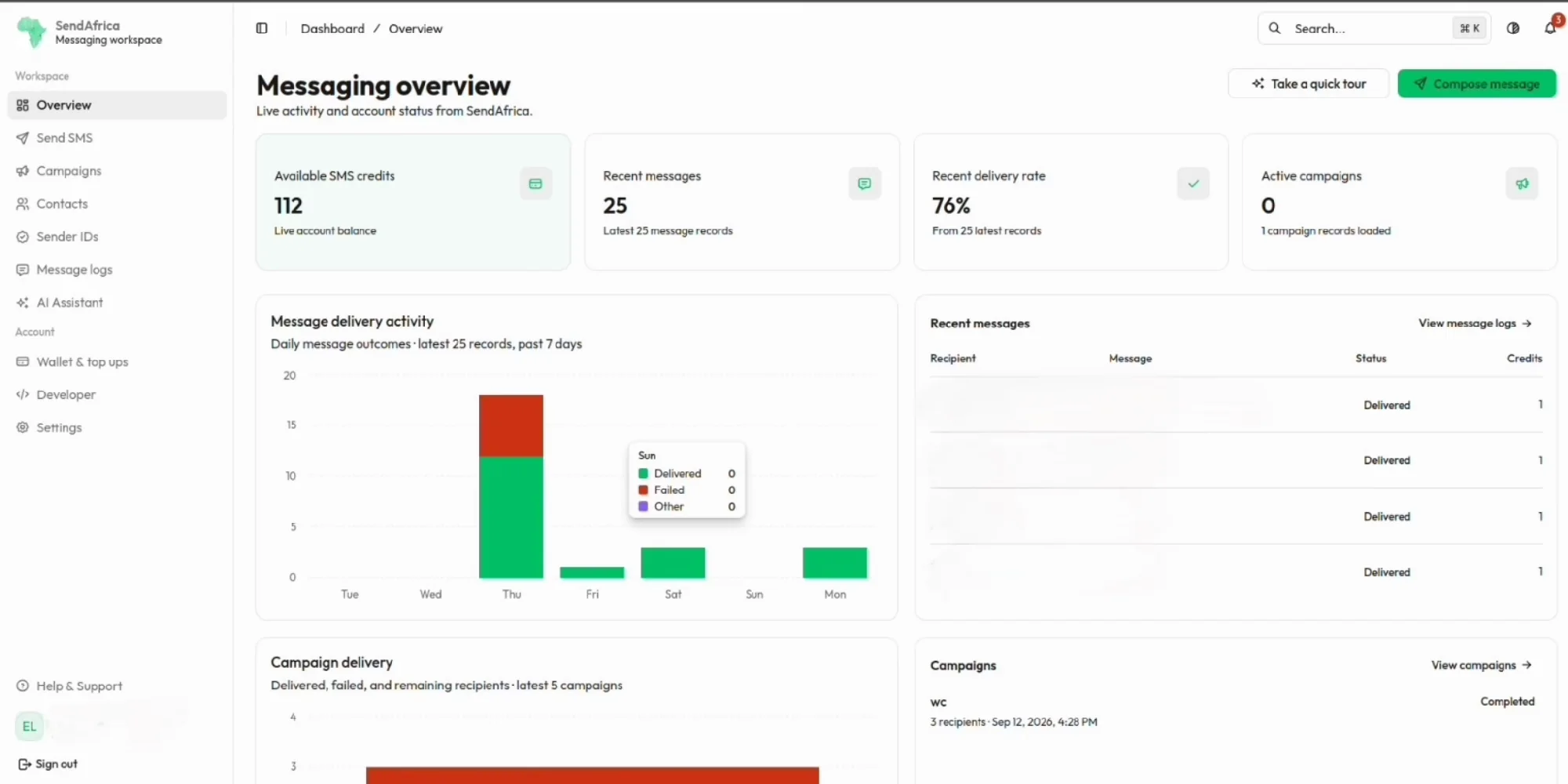This screenshot has height=784, width=1568.
Task: Open Settings in sidebar
Action: click(117, 428)
